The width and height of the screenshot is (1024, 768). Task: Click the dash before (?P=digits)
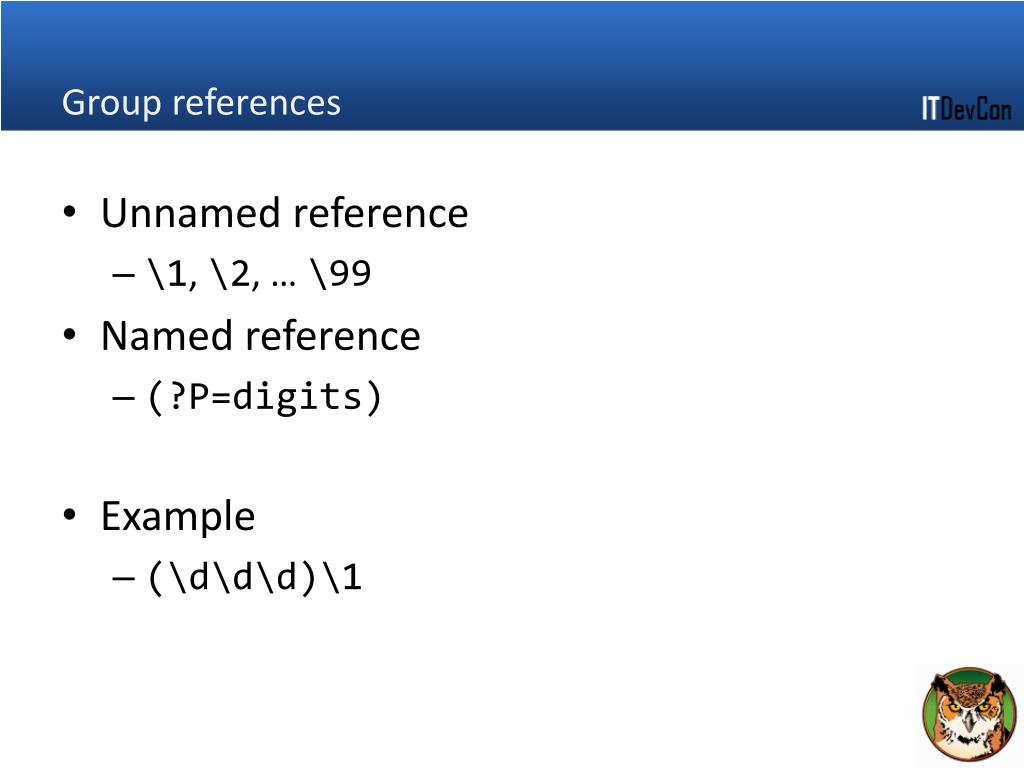[x=123, y=398]
